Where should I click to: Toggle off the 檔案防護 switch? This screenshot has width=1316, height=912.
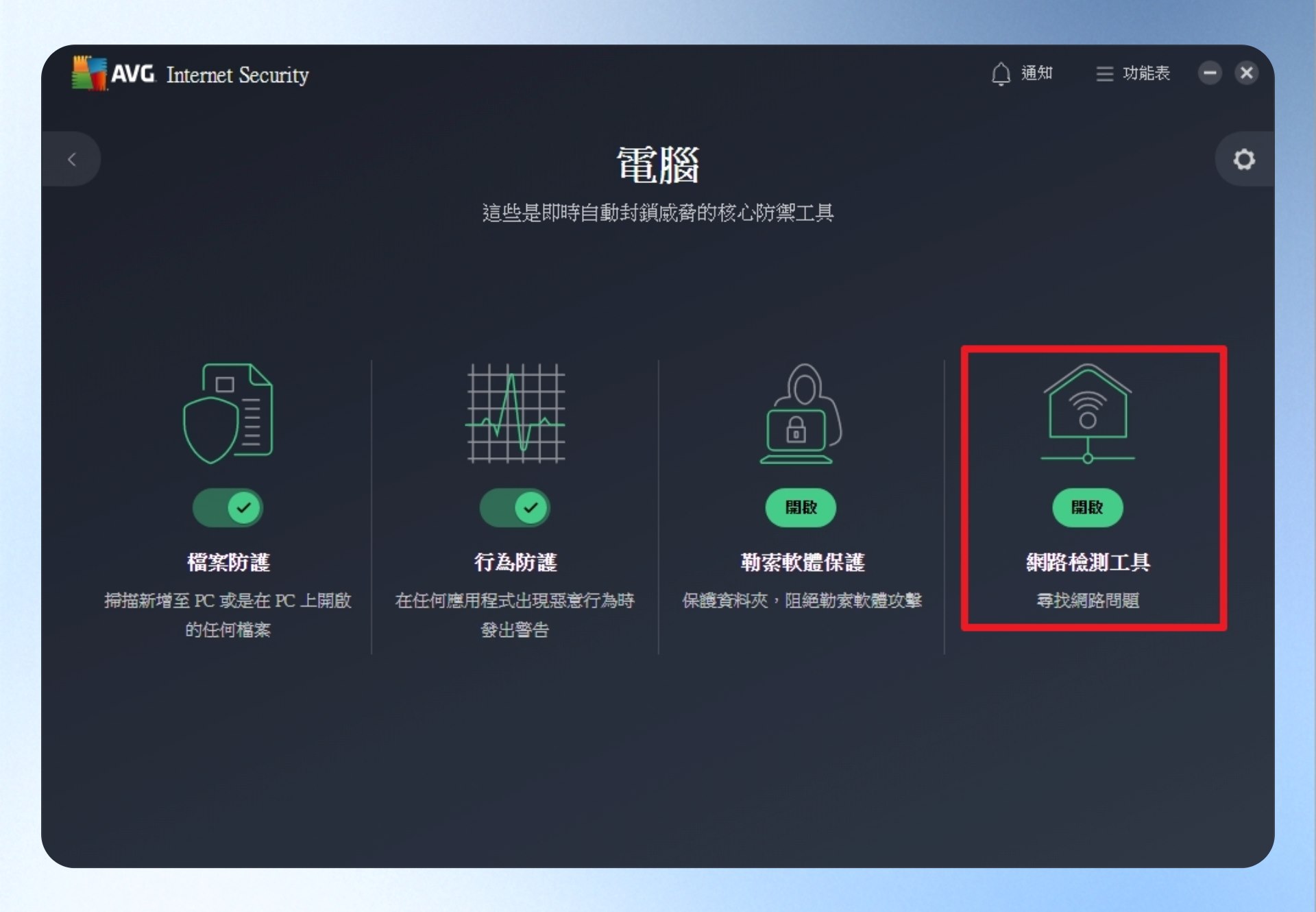[x=228, y=508]
